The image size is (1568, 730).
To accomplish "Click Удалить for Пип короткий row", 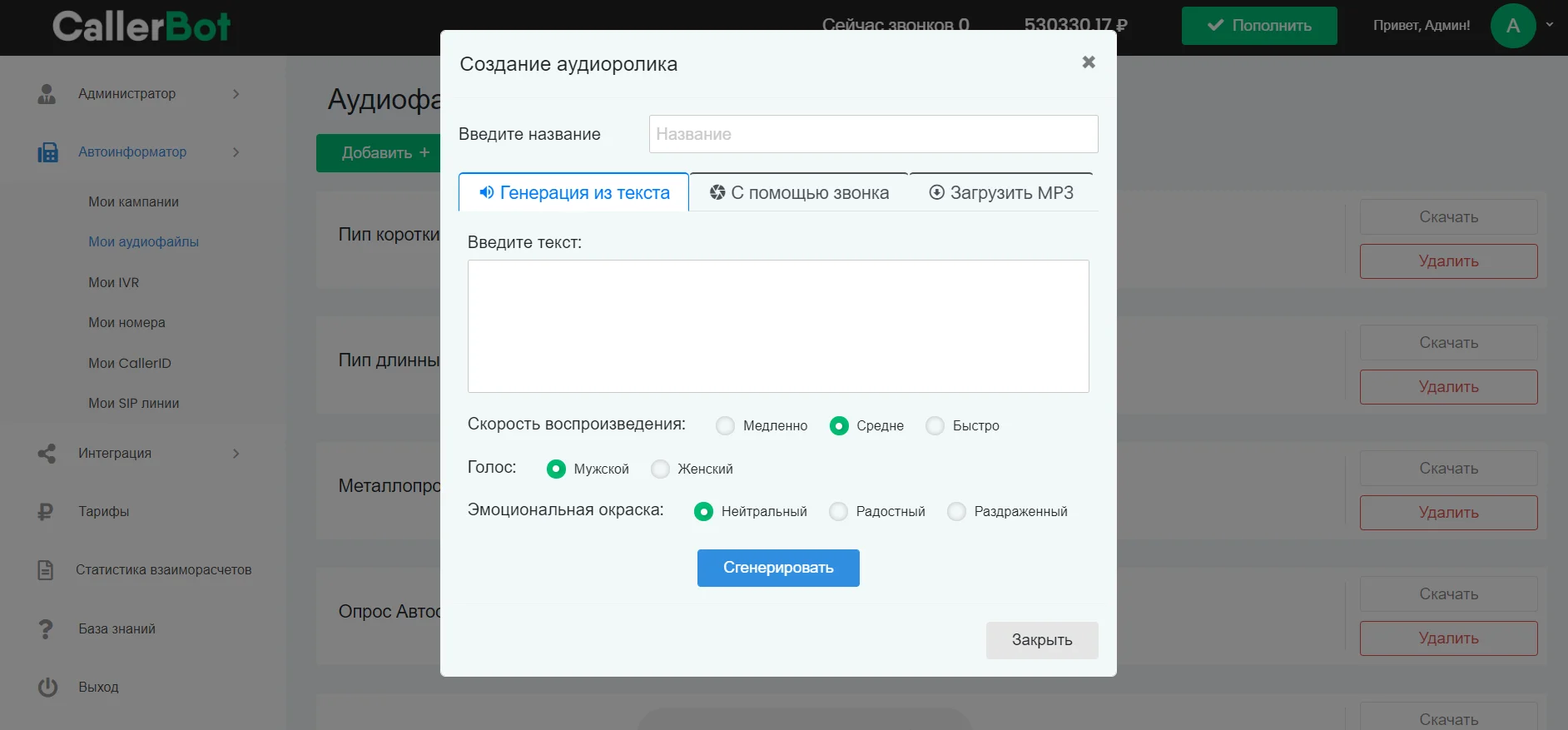I will pyautogui.click(x=1448, y=261).
